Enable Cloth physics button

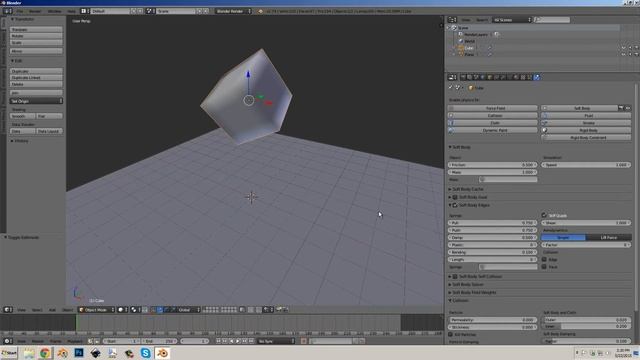[x=493, y=123]
